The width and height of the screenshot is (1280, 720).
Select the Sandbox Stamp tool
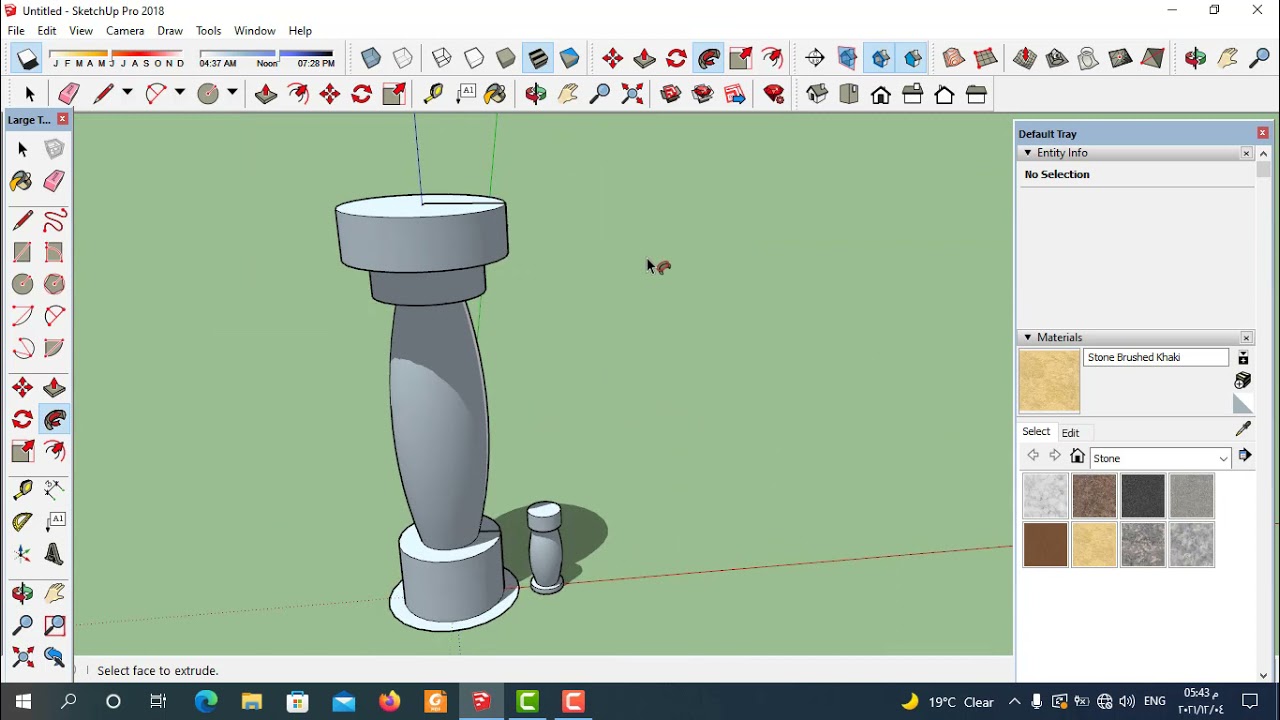tap(1056, 58)
